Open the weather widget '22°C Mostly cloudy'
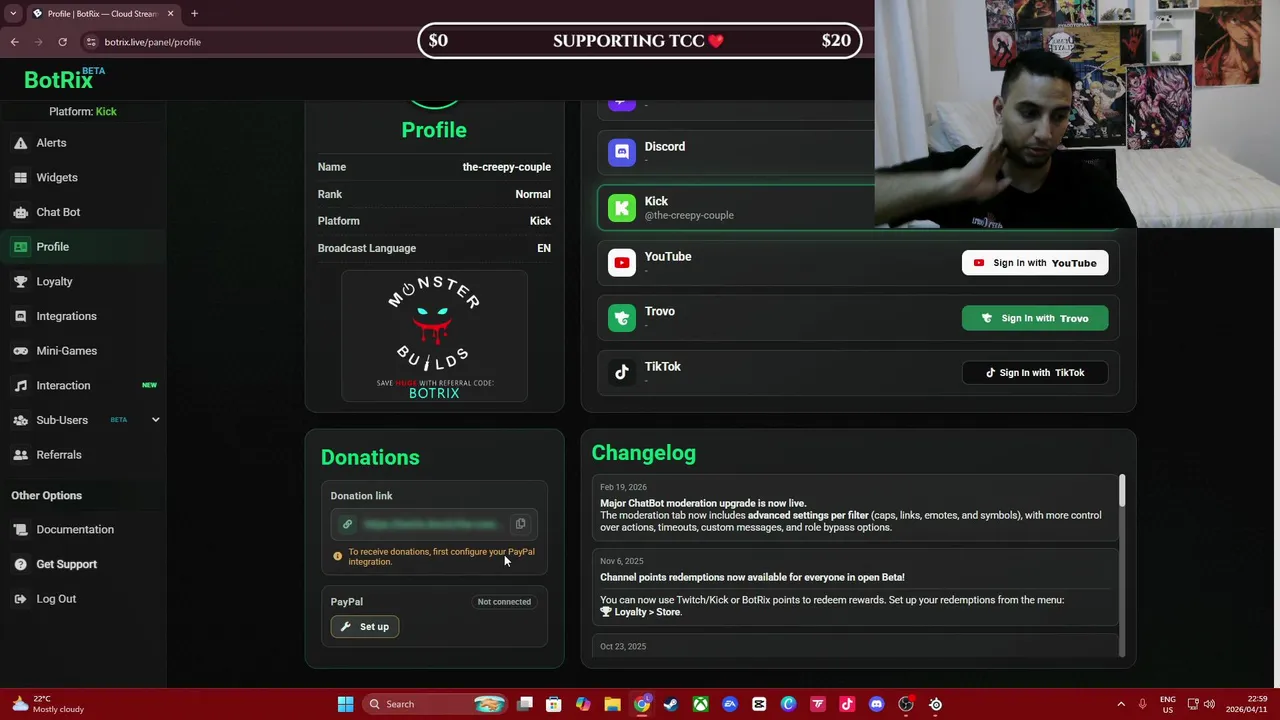Viewport: 1280px width, 720px height. click(48, 704)
